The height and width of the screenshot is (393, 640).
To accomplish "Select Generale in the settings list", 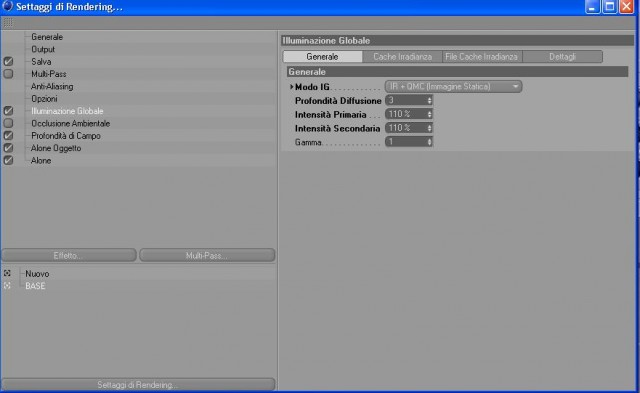I will click(47, 37).
